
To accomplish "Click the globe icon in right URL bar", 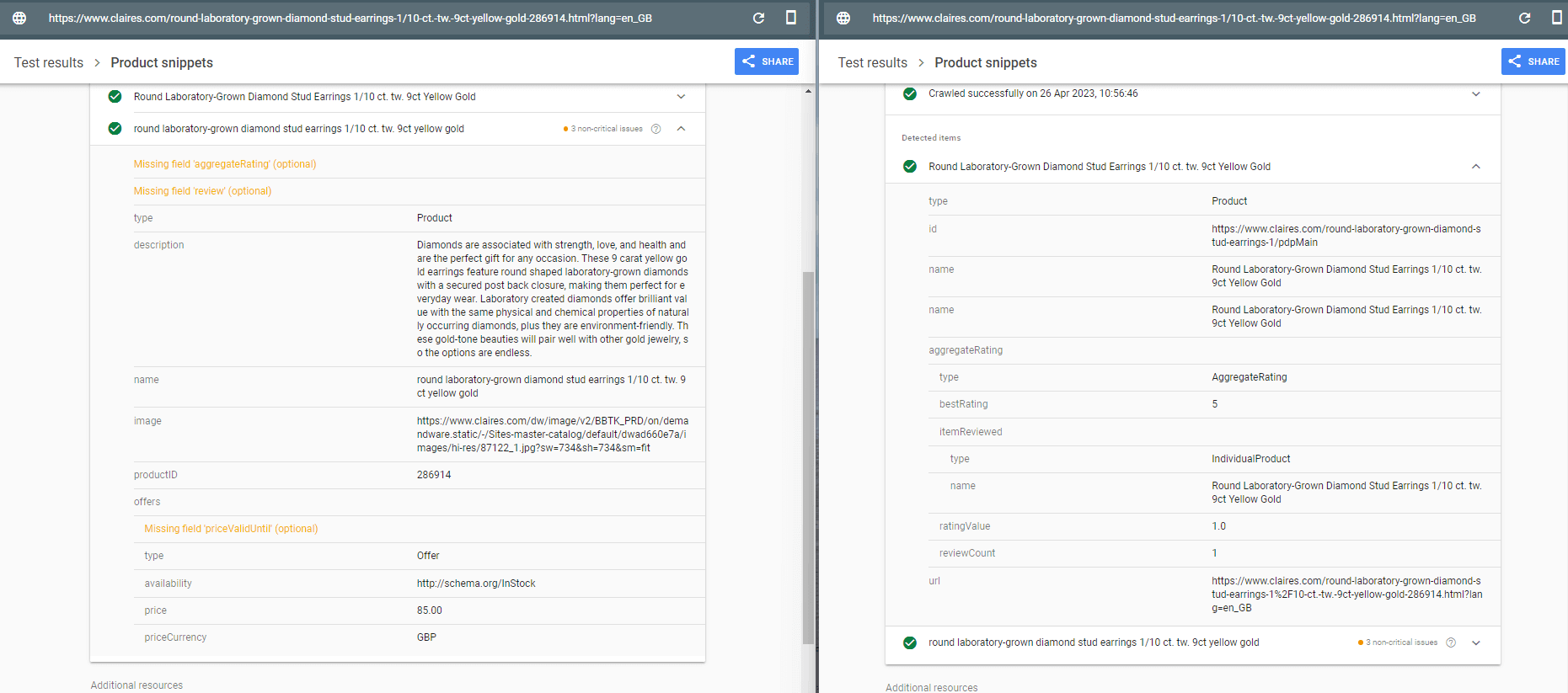I will click(x=843, y=18).
